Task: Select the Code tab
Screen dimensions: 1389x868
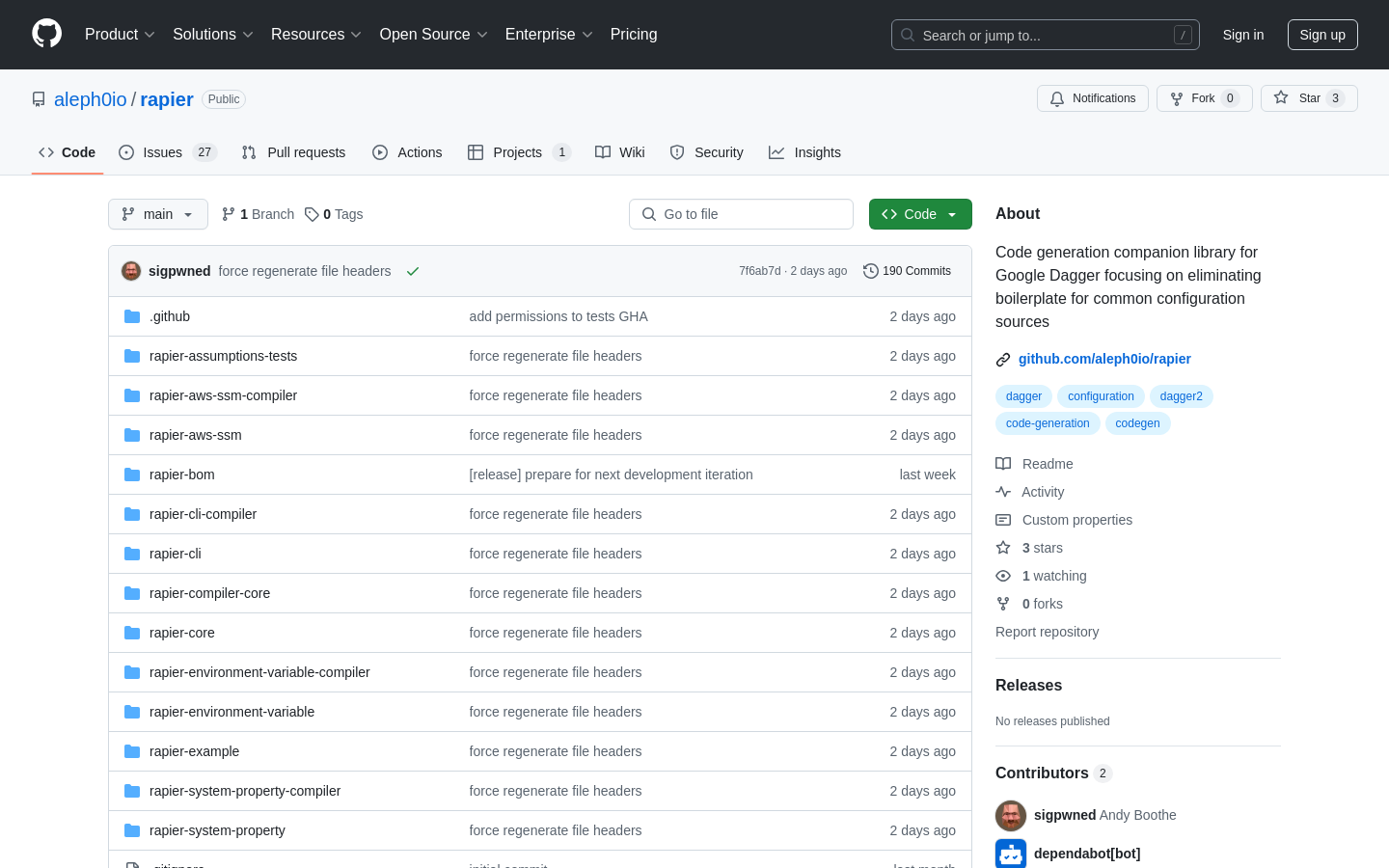Action: coord(68,152)
